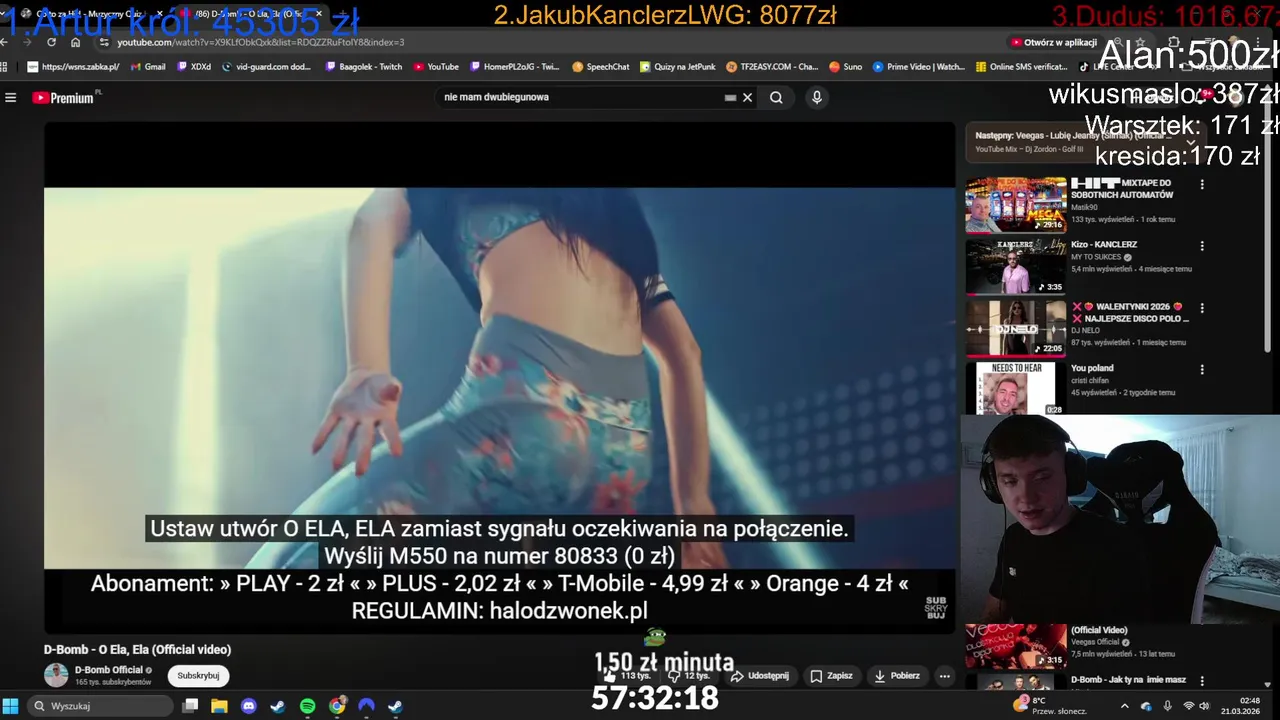Screen dimensions: 1280x720
Task: Clear the search box text
Action: (x=747, y=98)
